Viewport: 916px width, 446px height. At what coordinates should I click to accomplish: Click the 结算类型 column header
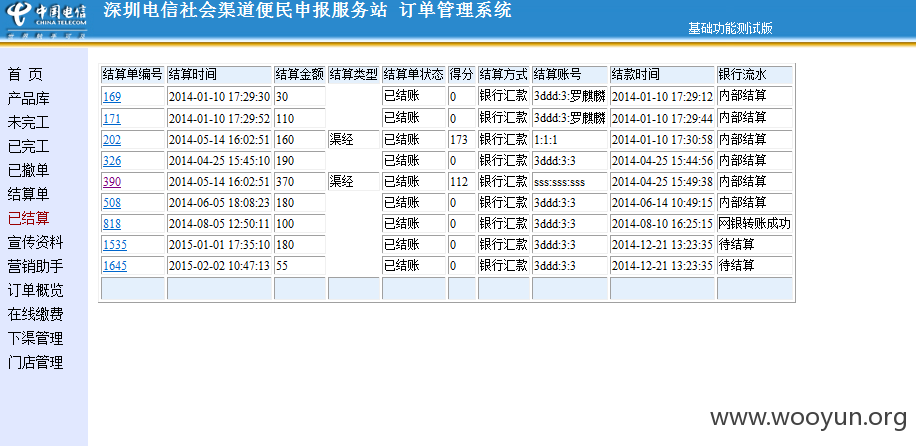pos(353,74)
